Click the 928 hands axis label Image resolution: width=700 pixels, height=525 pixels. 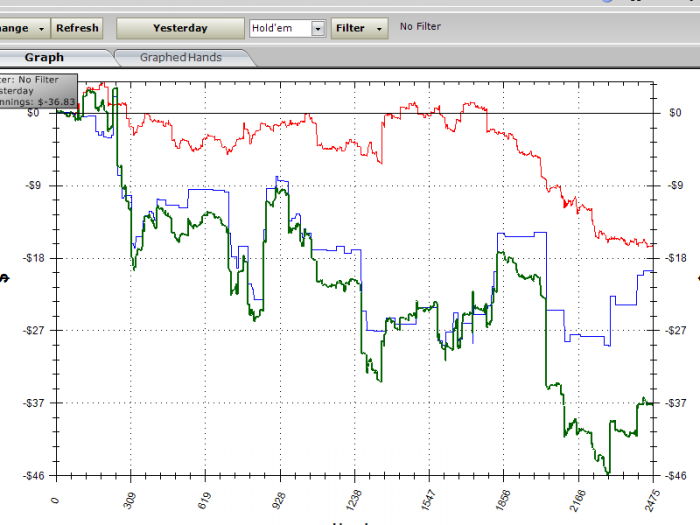click(x=279, y=501)
